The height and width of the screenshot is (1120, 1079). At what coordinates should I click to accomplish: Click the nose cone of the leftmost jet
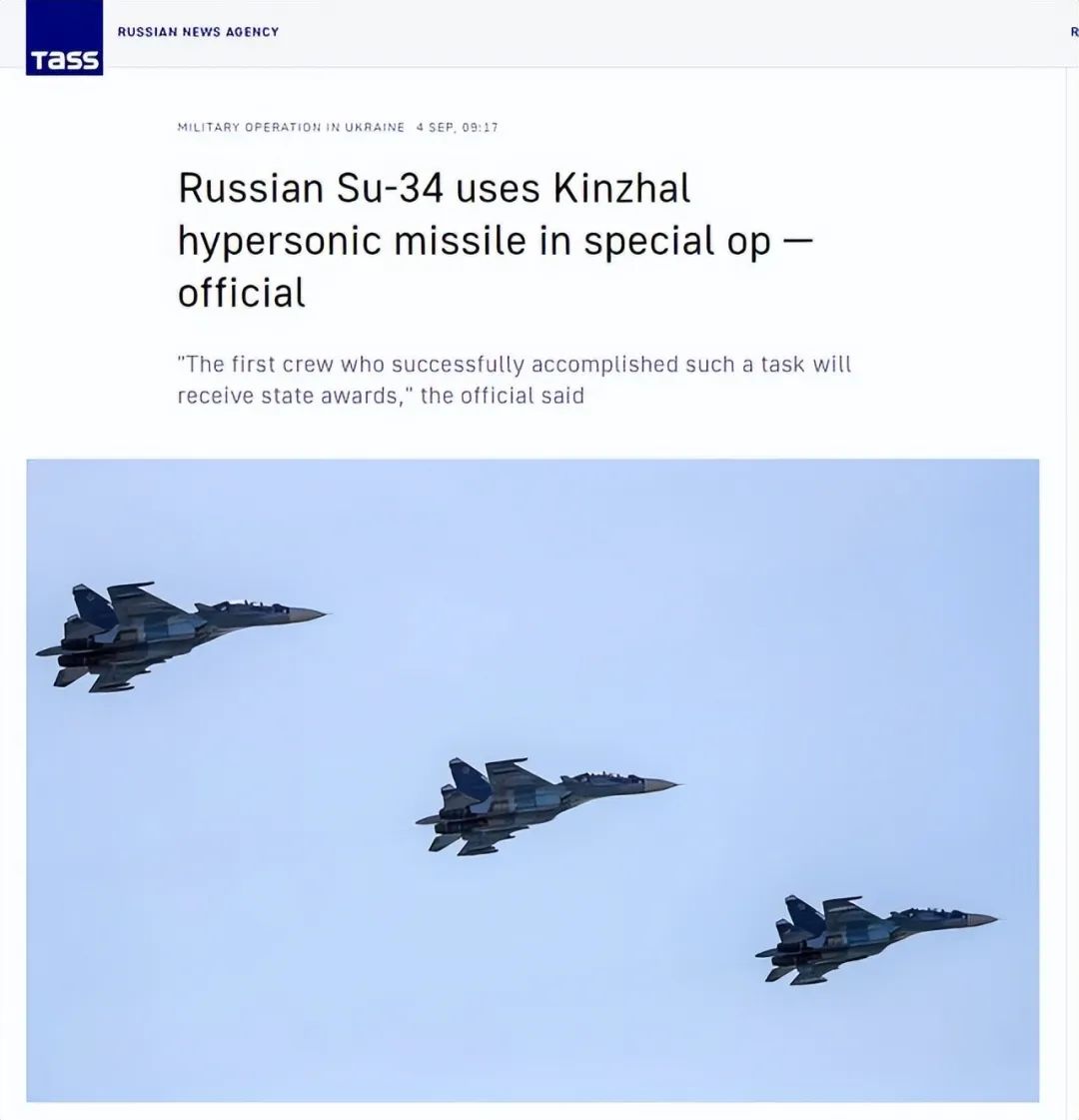point(309,613)
